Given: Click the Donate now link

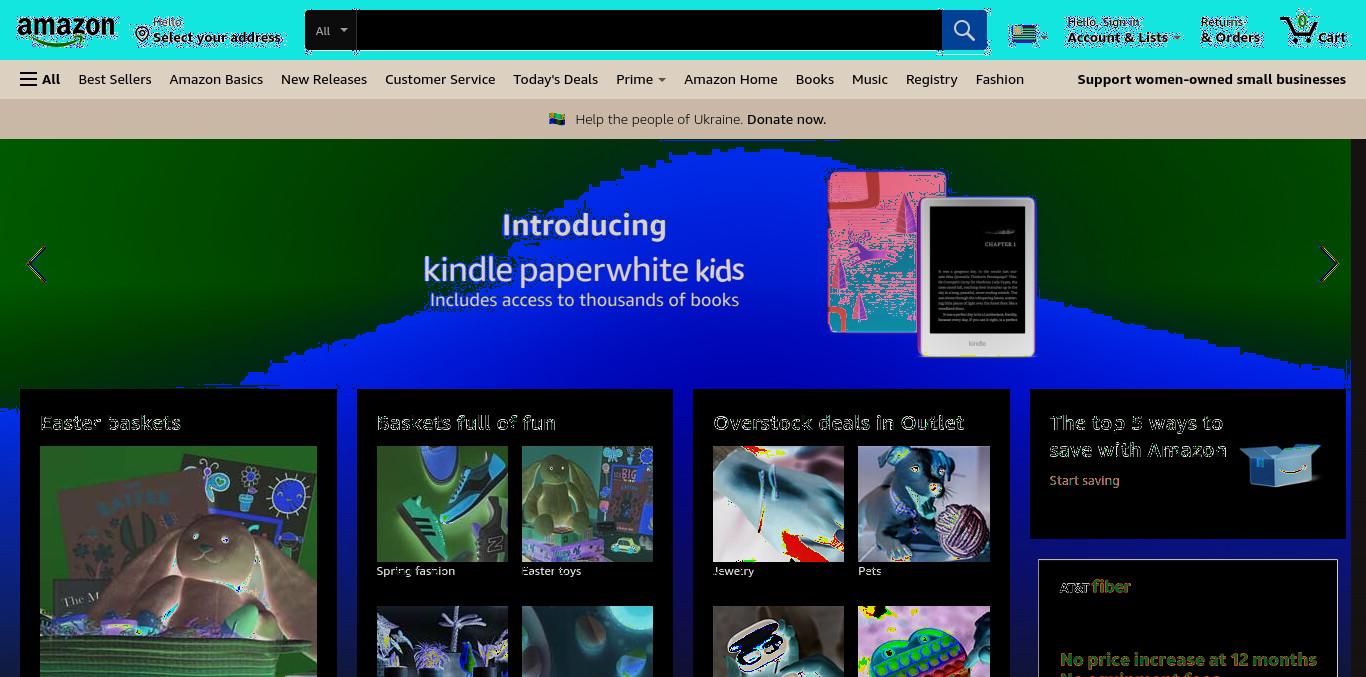Looking at the screenshot, I should tap(786, 119).
